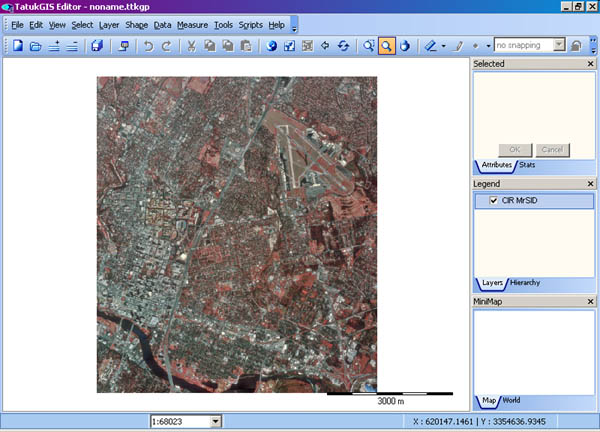Click the New project icon
Viewport: 600px width, 432px height.
point(18,46)
